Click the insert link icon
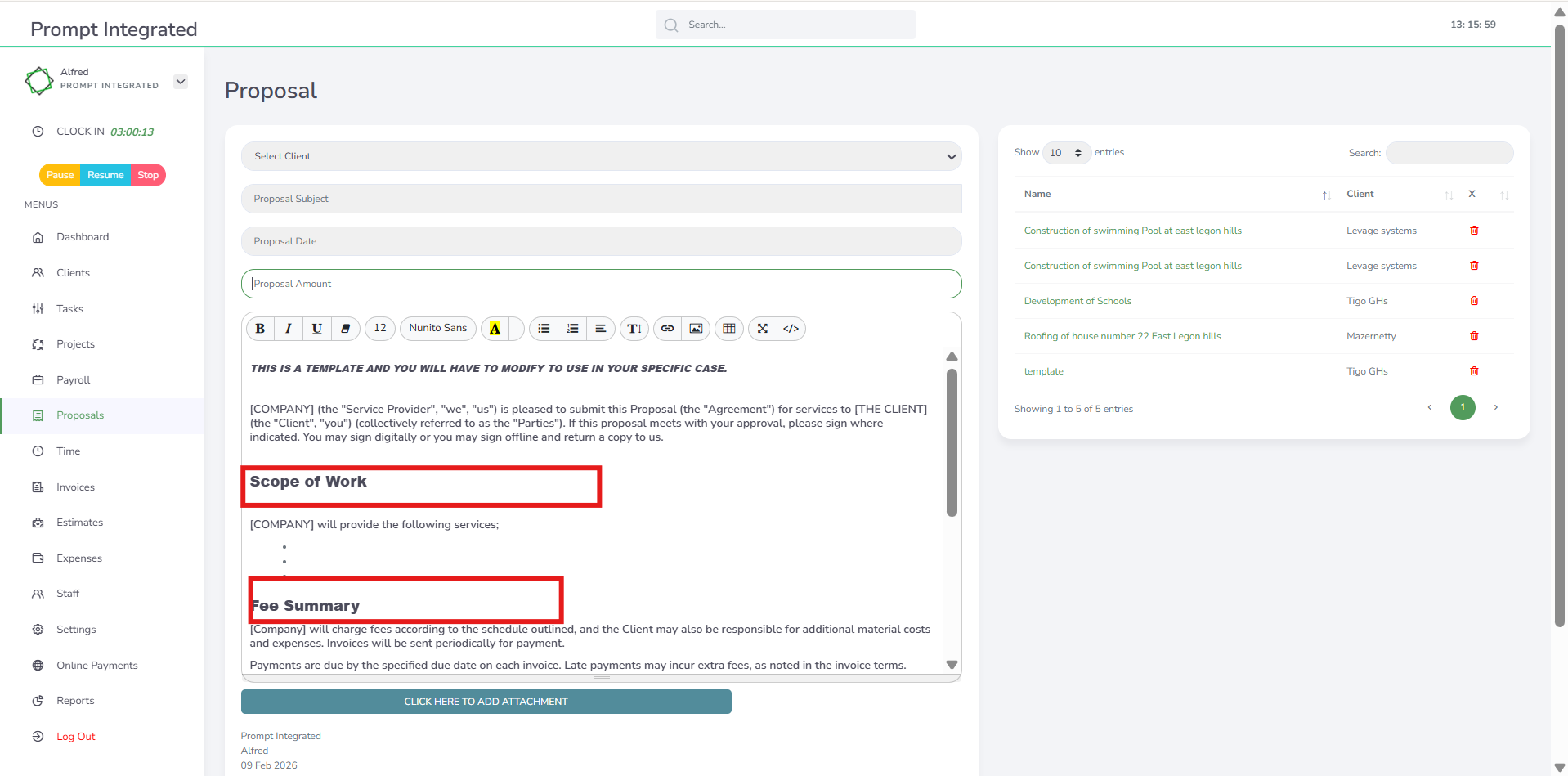The image size is (1568, 776). (x=667, y=329)
